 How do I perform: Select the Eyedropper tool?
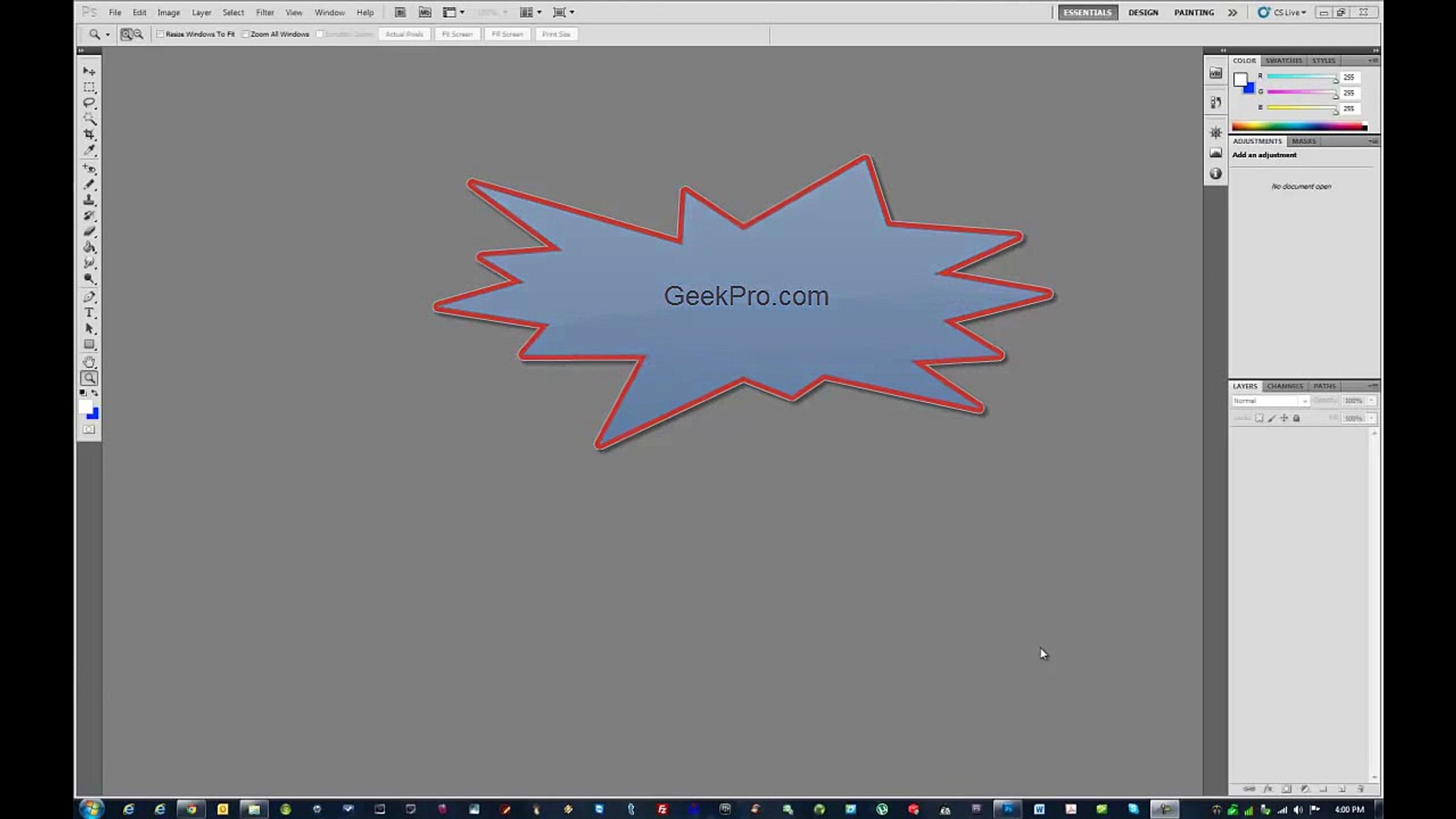point(89,150)
